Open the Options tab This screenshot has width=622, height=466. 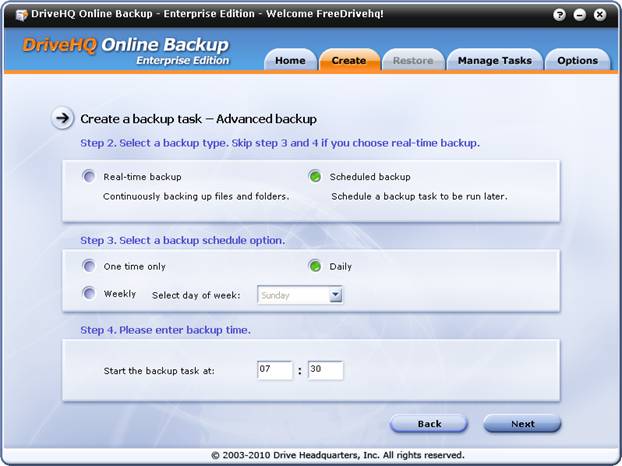pos(577,61)
